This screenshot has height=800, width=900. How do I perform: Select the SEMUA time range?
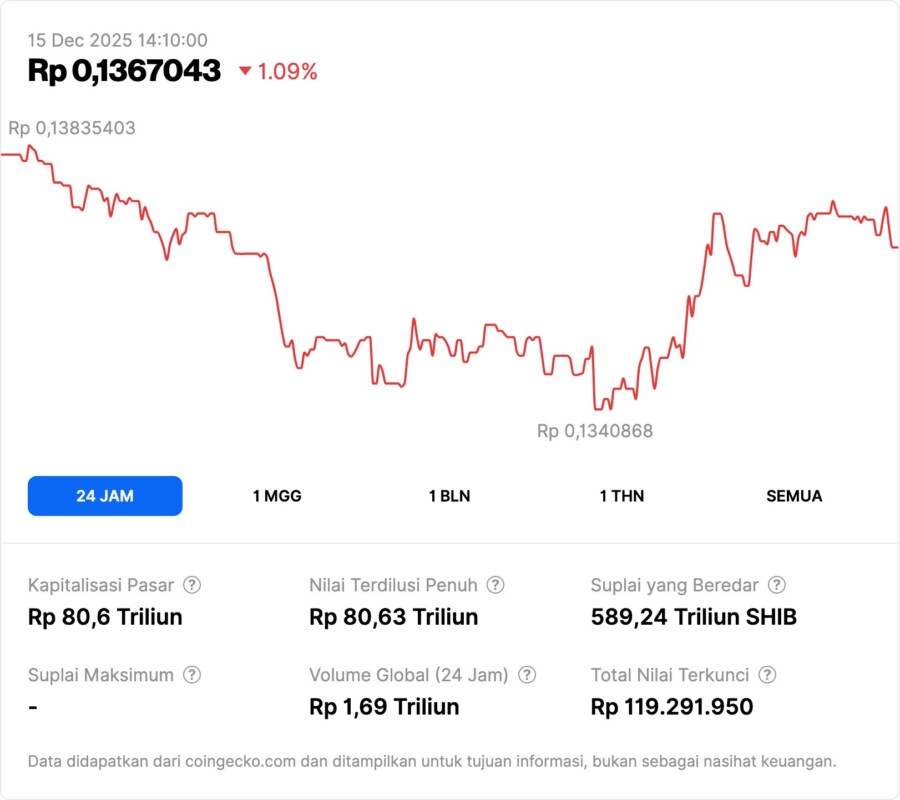point(794,496)
